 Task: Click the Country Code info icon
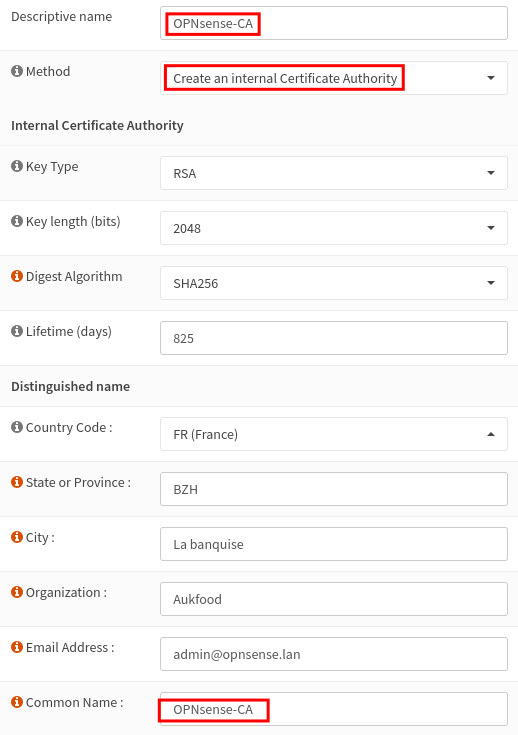17,427
